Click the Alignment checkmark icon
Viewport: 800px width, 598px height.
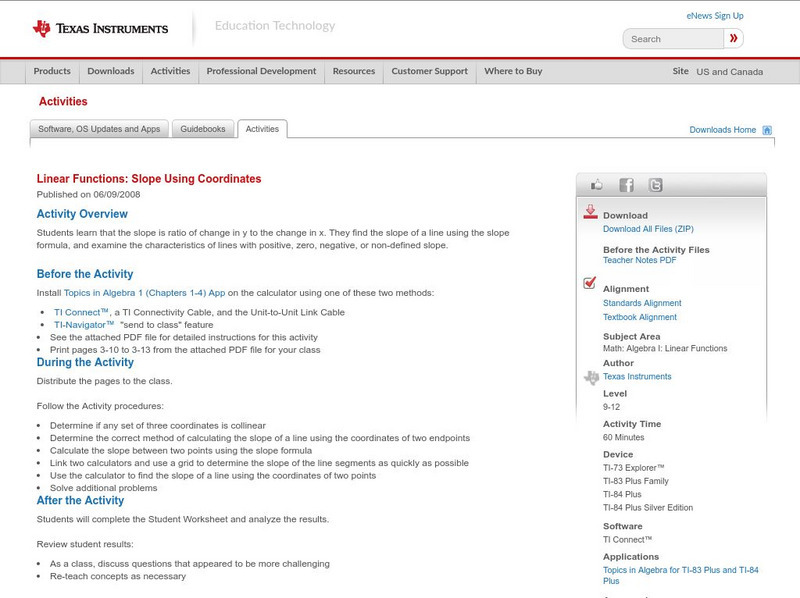(x=590, y=283)
